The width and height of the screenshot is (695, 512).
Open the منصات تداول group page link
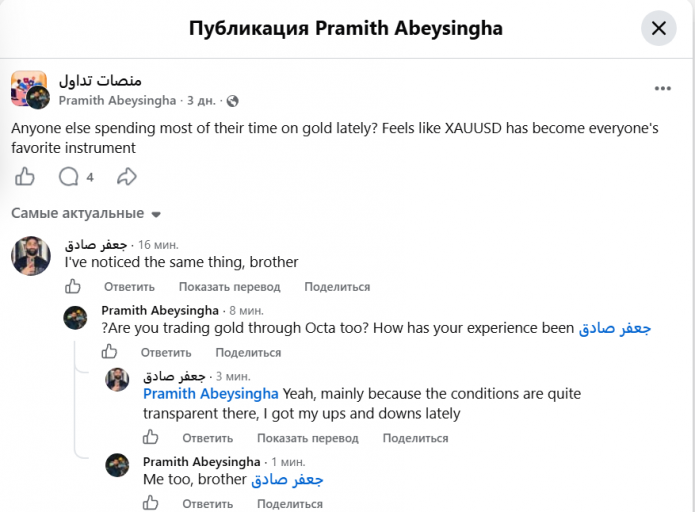click(x=100, y=81)
